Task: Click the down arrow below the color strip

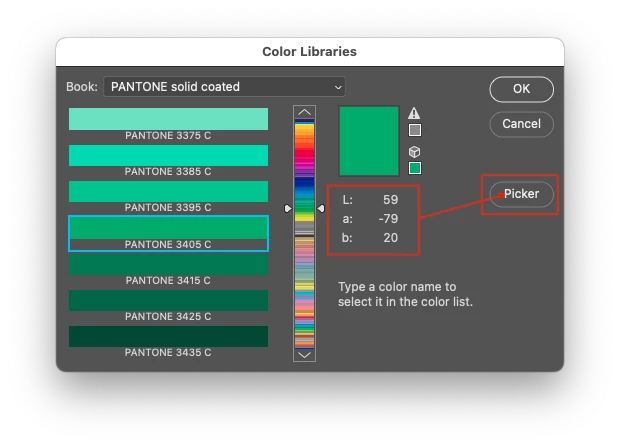Action: 304,355
